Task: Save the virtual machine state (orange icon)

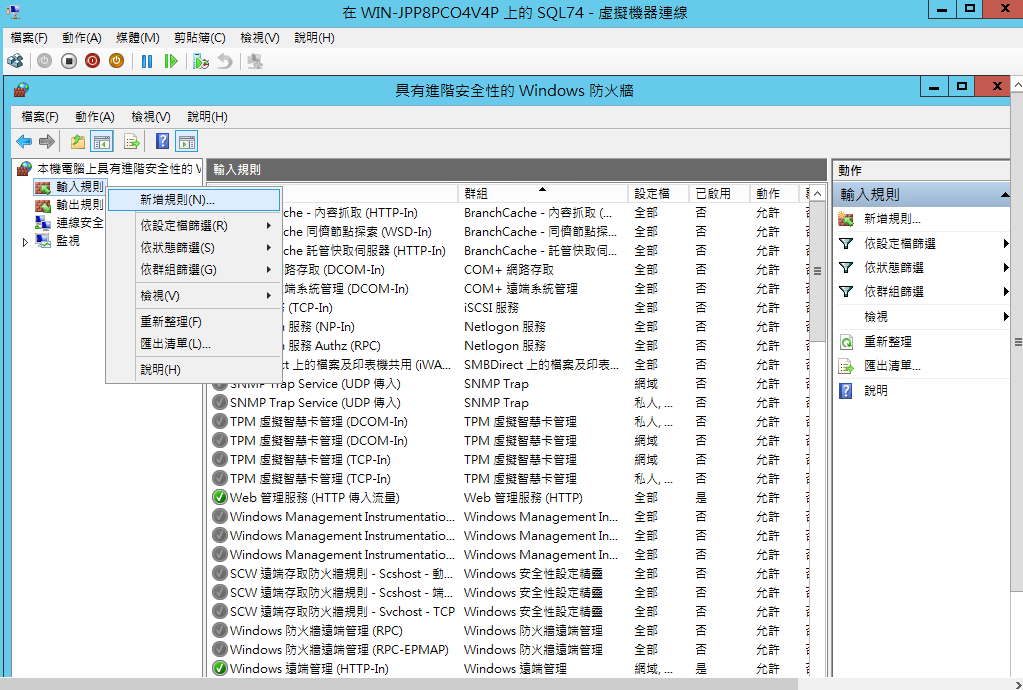Action: (x=116, y=61)
